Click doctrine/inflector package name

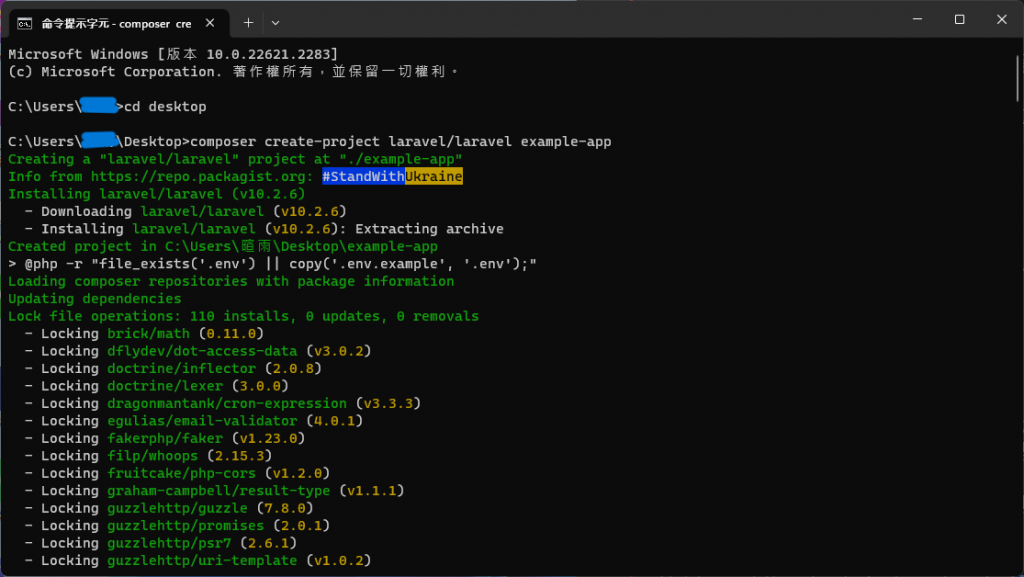click(182, 369)
